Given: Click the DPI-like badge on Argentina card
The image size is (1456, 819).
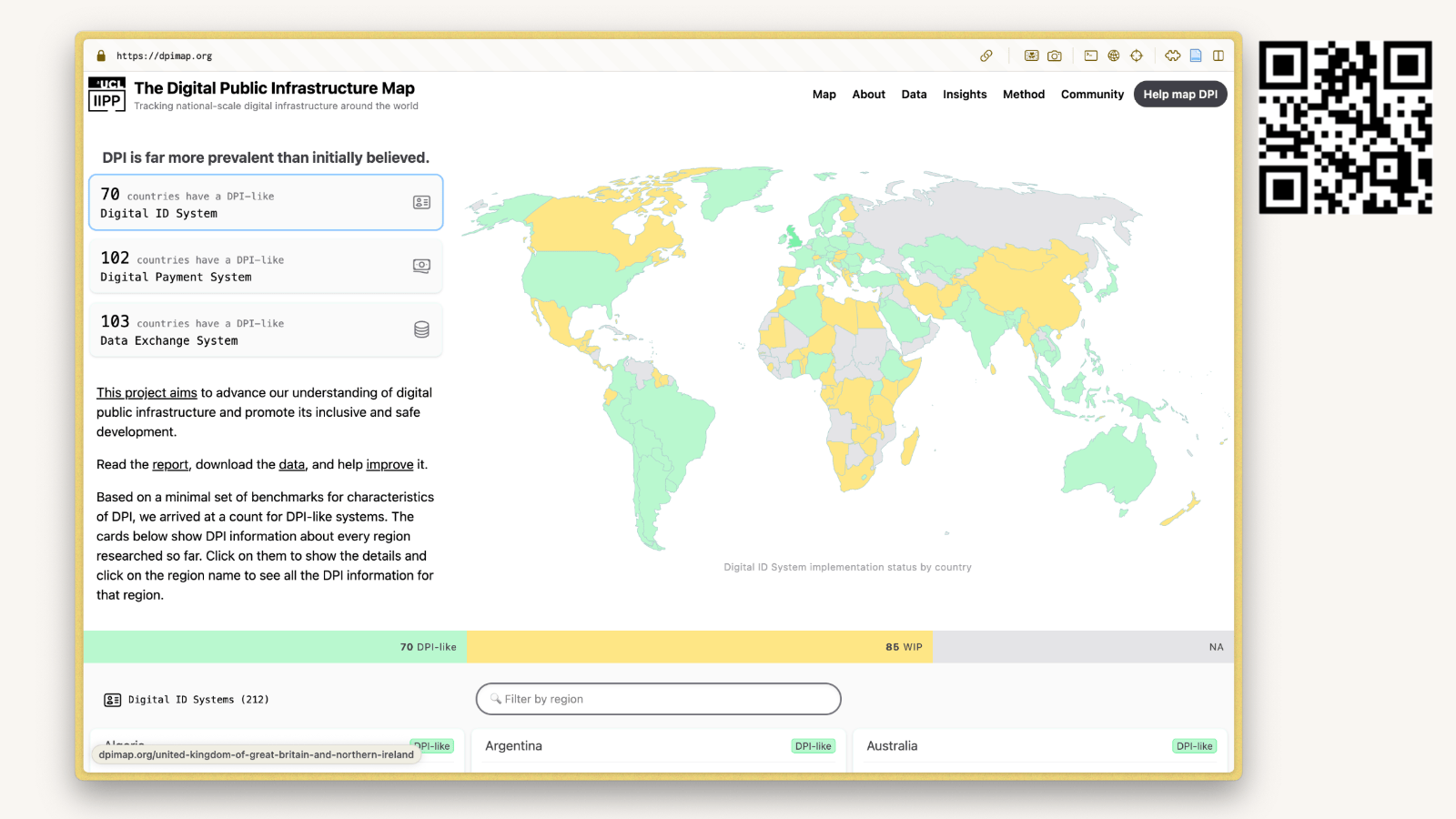Looking at the screenshot, I should (814, 746).
